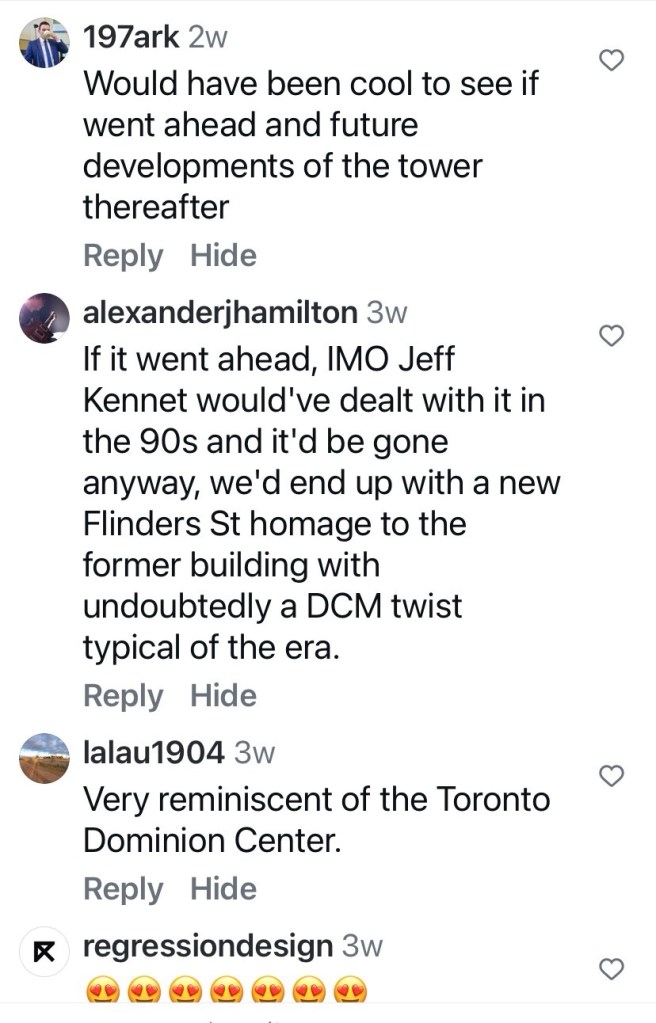The width and height of the screenshot is (656, 1023).
Task: Open 197ark username link
Action: click(x=131, y=37)
